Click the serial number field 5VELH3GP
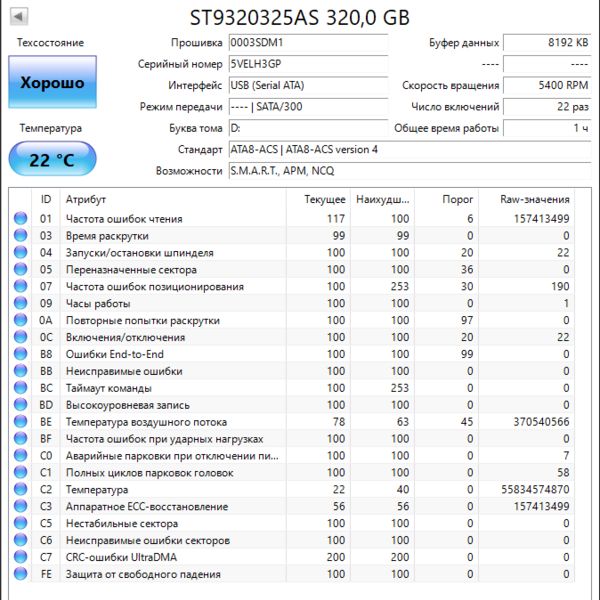The width and height of the screenshot is (600, 600). (308, 64)
